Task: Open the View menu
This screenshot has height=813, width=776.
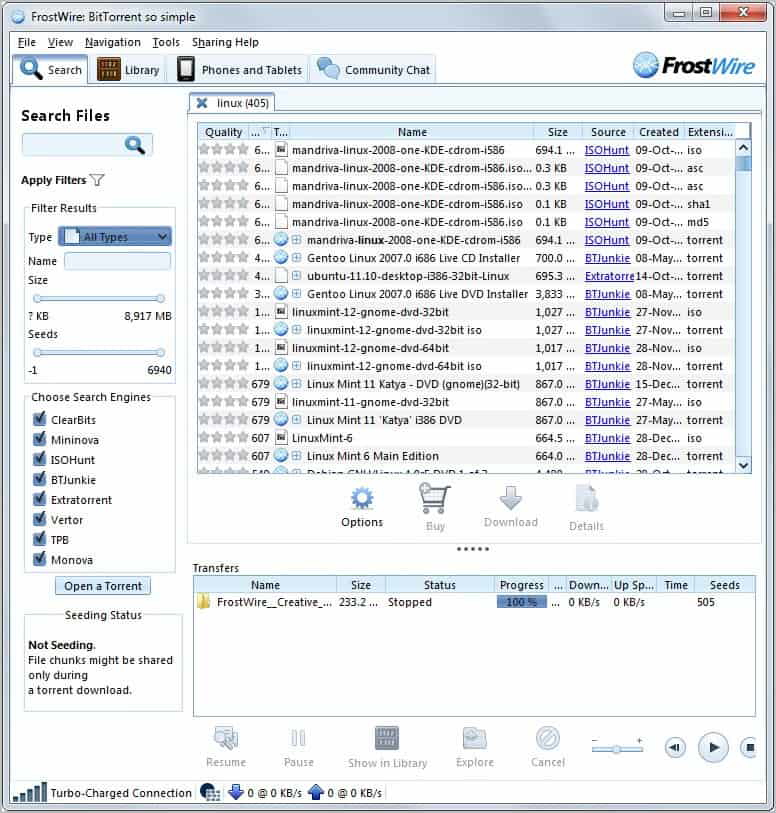Action: pos(60,42)
